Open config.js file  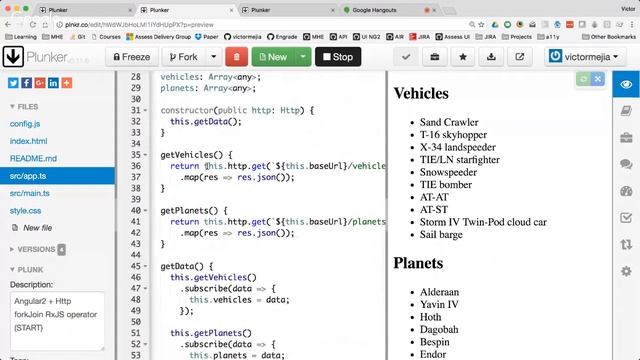(x=25, y=124)
